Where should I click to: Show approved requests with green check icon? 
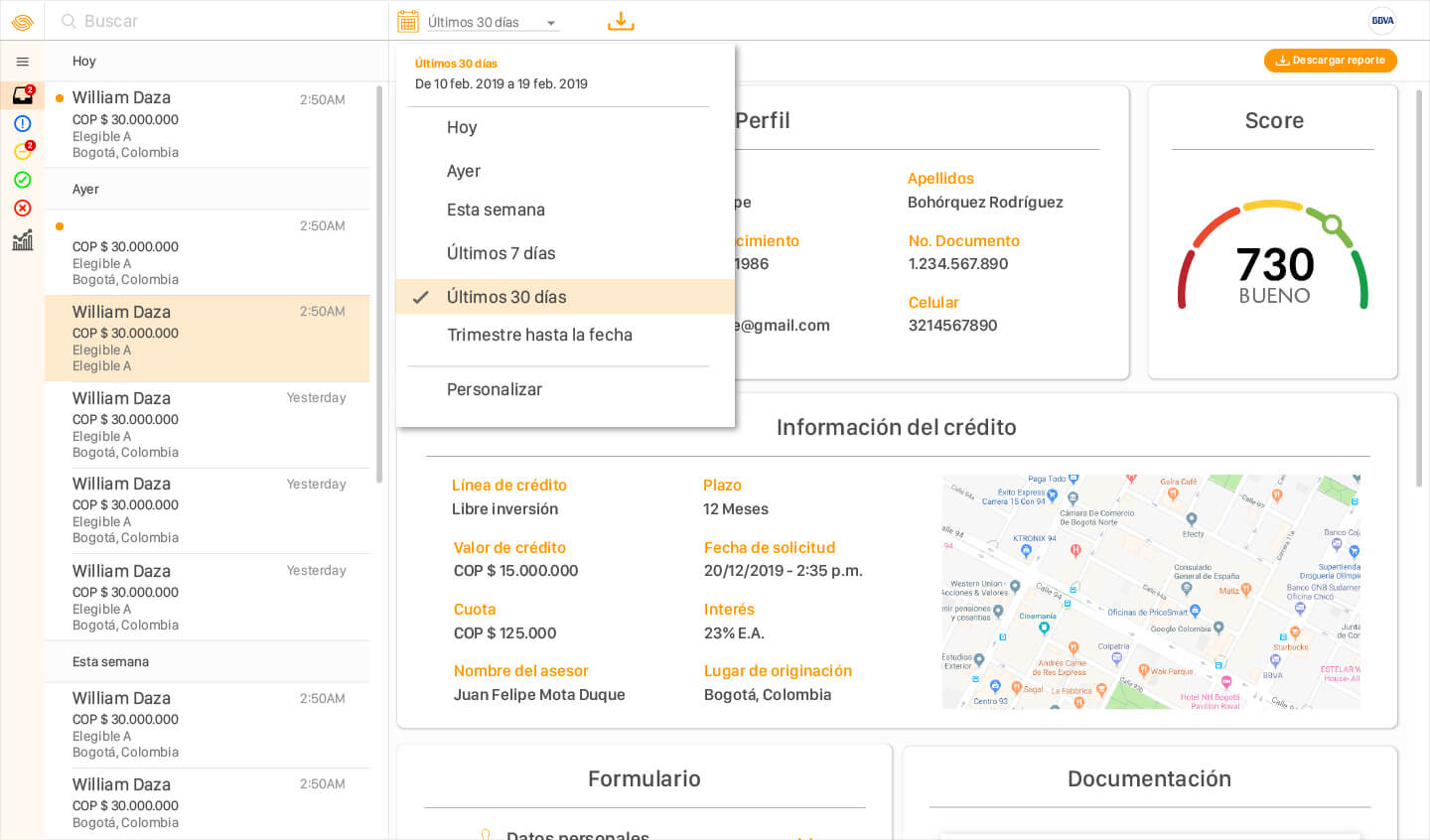pyautogui.click(x=22, y=180)
